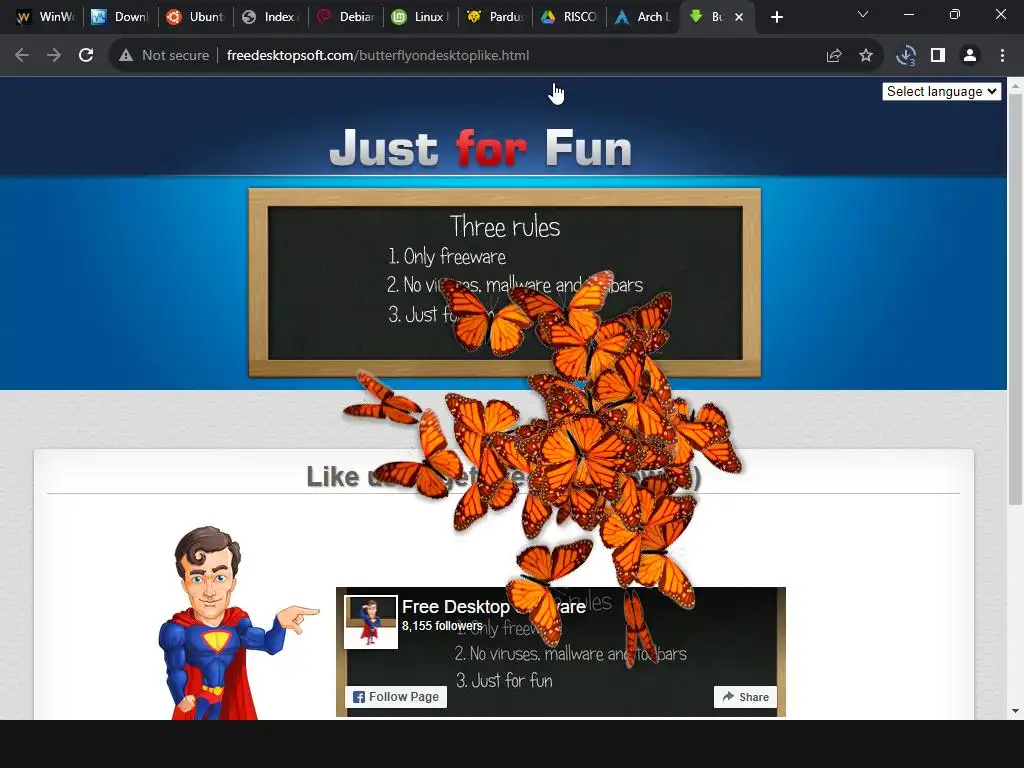Close the active Butterfly tab

click(739, 18)
